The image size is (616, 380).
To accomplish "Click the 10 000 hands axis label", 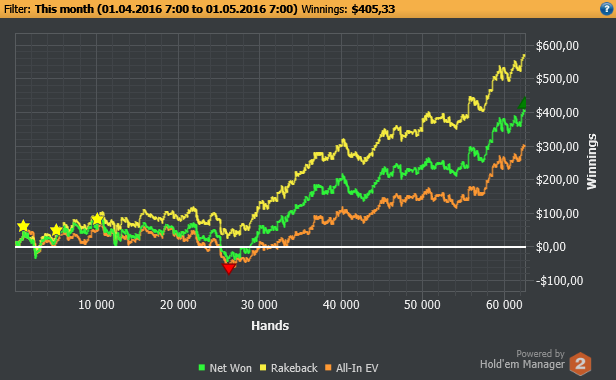I will point(96,305).
